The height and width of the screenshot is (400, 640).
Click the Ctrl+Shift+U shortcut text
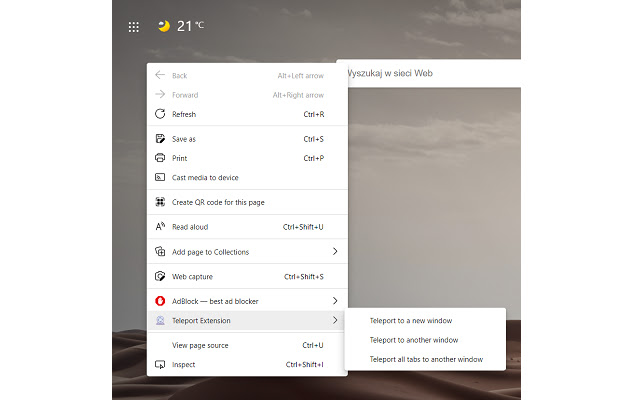303,227
